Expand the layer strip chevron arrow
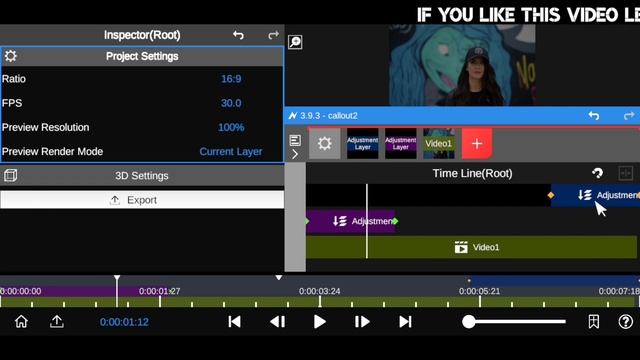This screenshot has width=640, height=360. tap(295, 154)
